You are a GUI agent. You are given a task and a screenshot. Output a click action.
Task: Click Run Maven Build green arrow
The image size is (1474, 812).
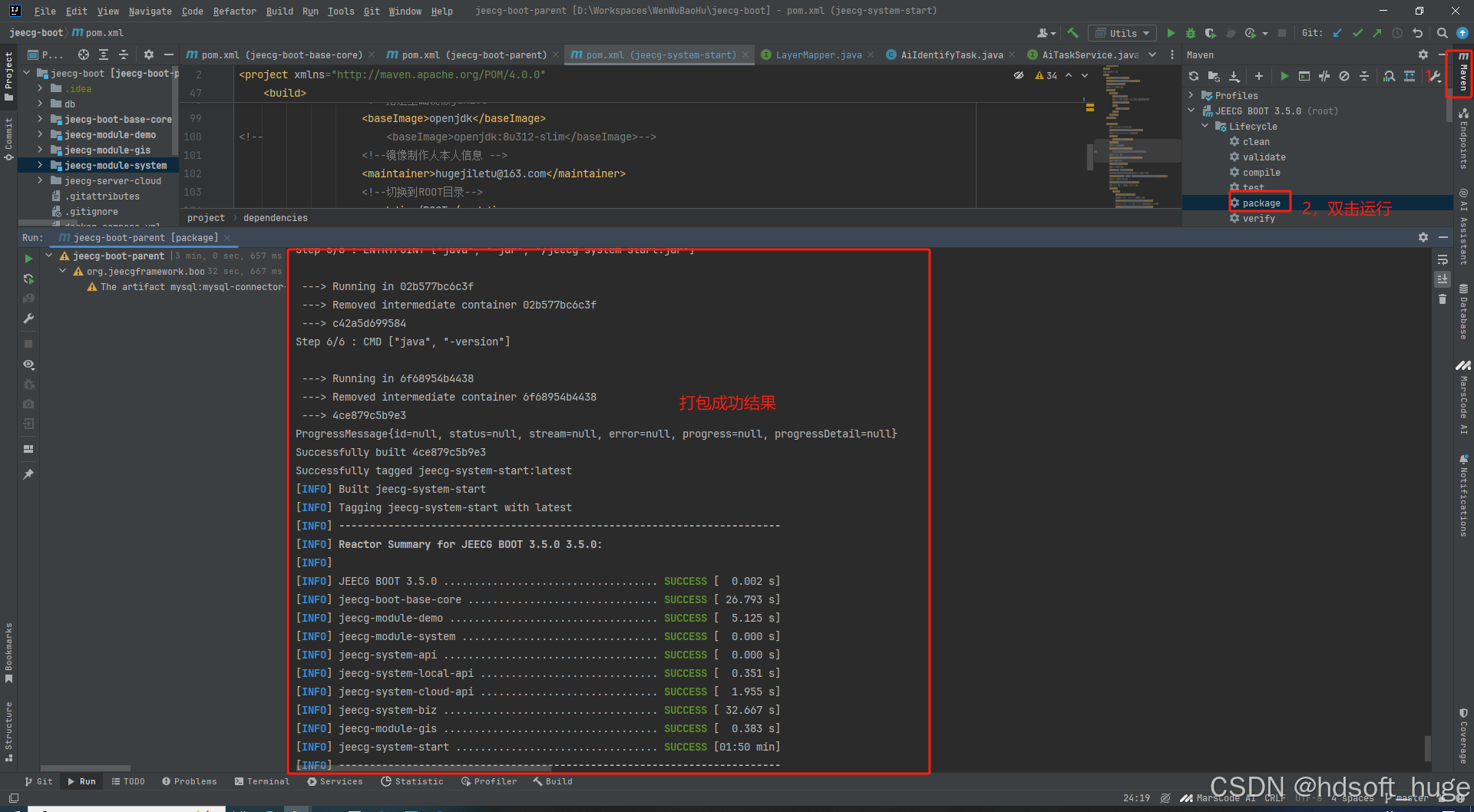point(1284,76)
